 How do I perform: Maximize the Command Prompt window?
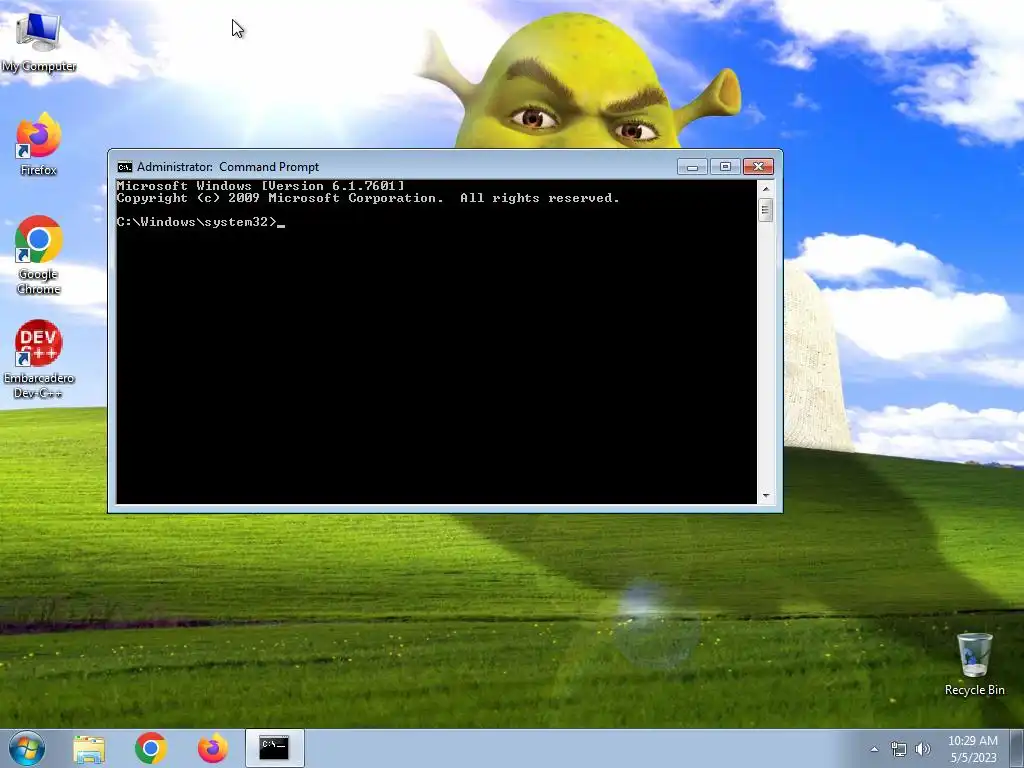(x=725, y=167)
